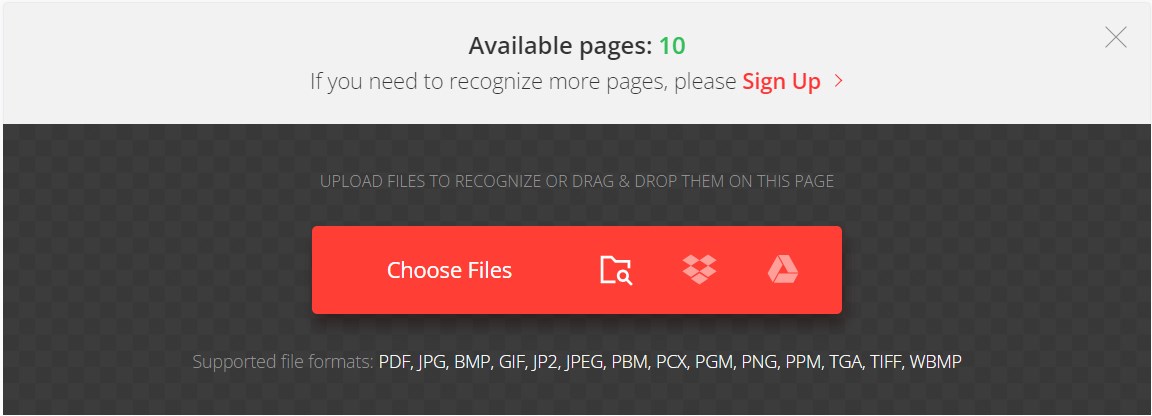The width and height of the screenshot is (1152, 416).
Task: Select the green available pages number 10
Action: pyautogui.click(x=672, y=46)
